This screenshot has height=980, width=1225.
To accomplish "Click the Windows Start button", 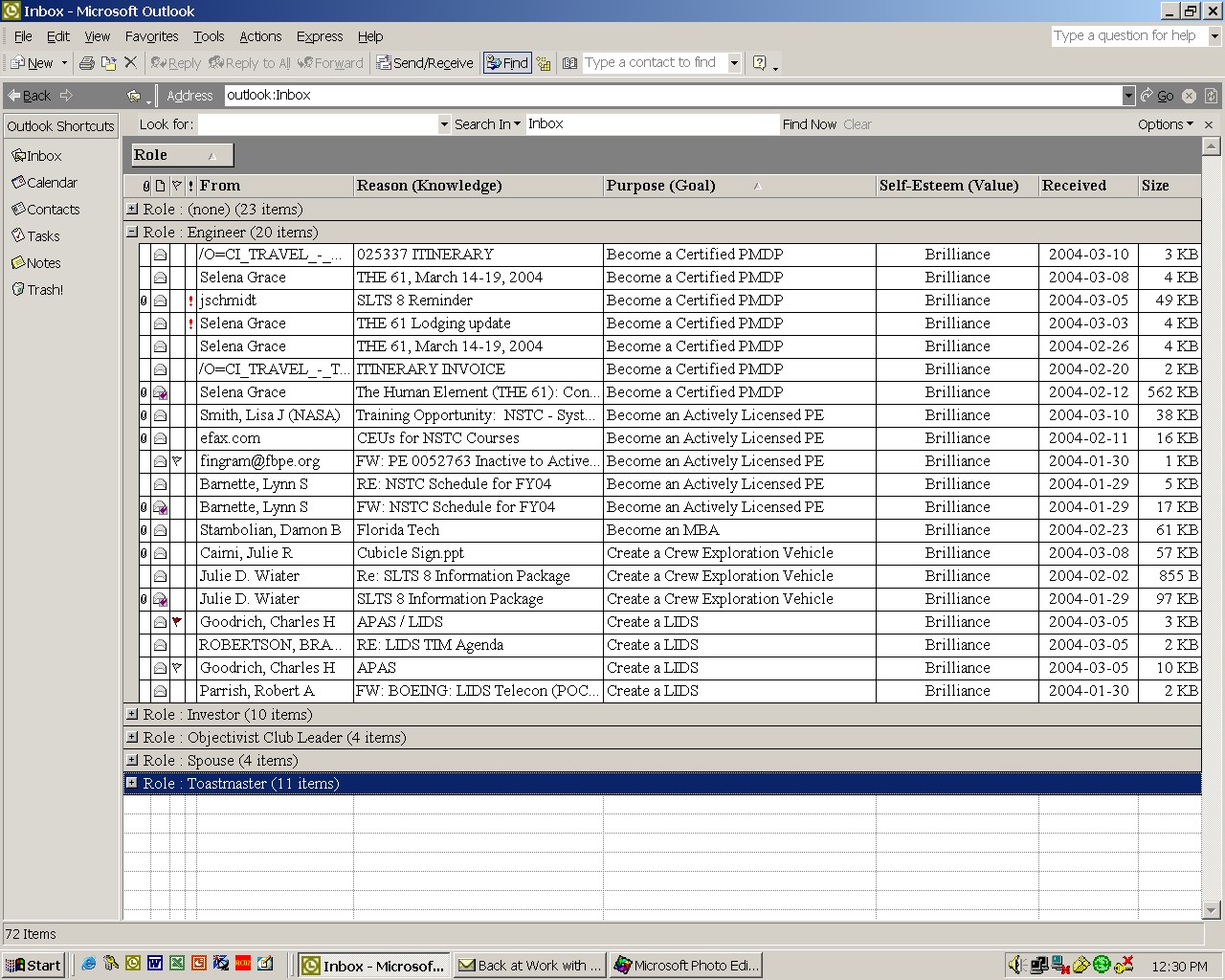I will [33, 965].
